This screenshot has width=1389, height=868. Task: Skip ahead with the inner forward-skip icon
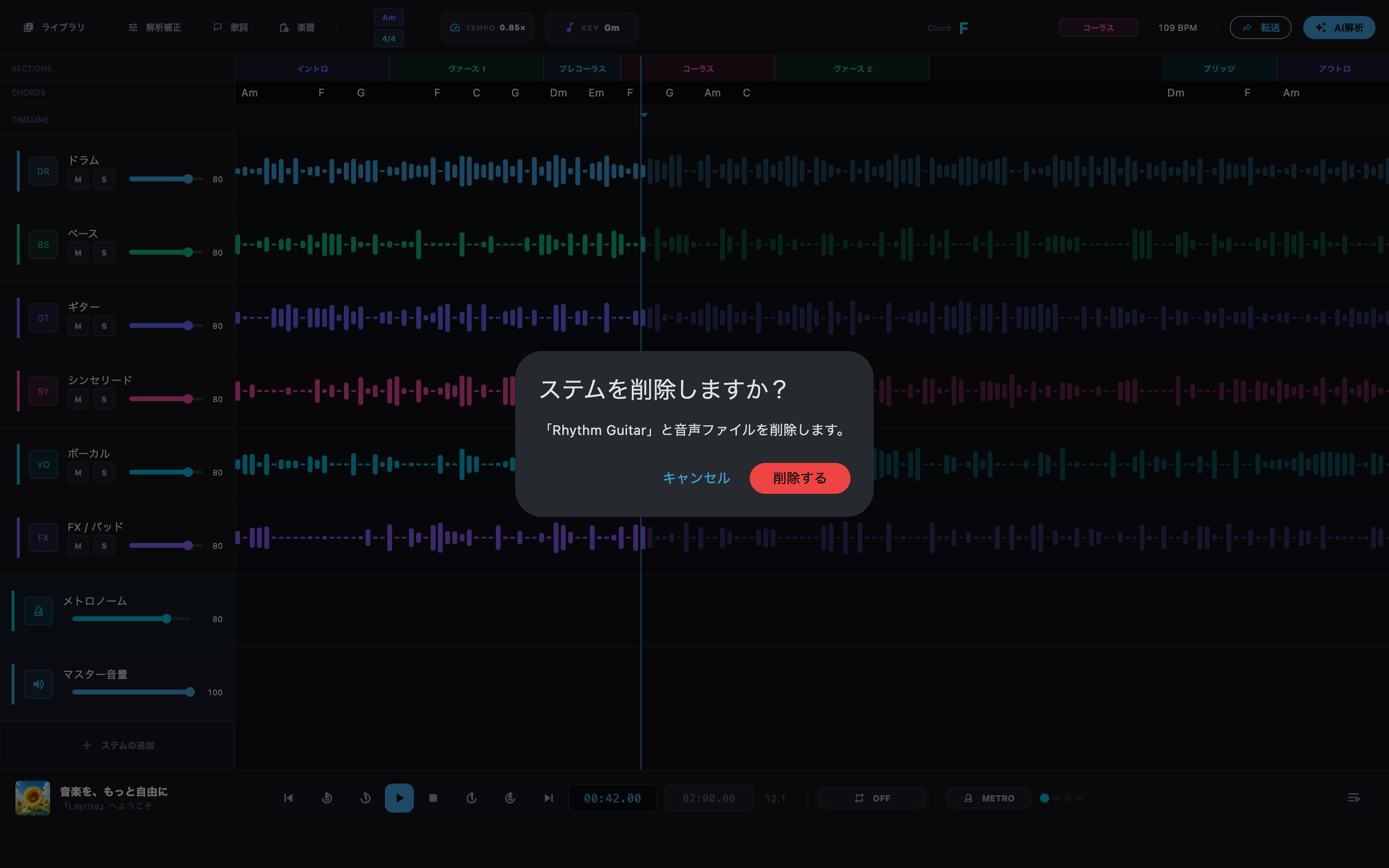click(x=472, y=798)
